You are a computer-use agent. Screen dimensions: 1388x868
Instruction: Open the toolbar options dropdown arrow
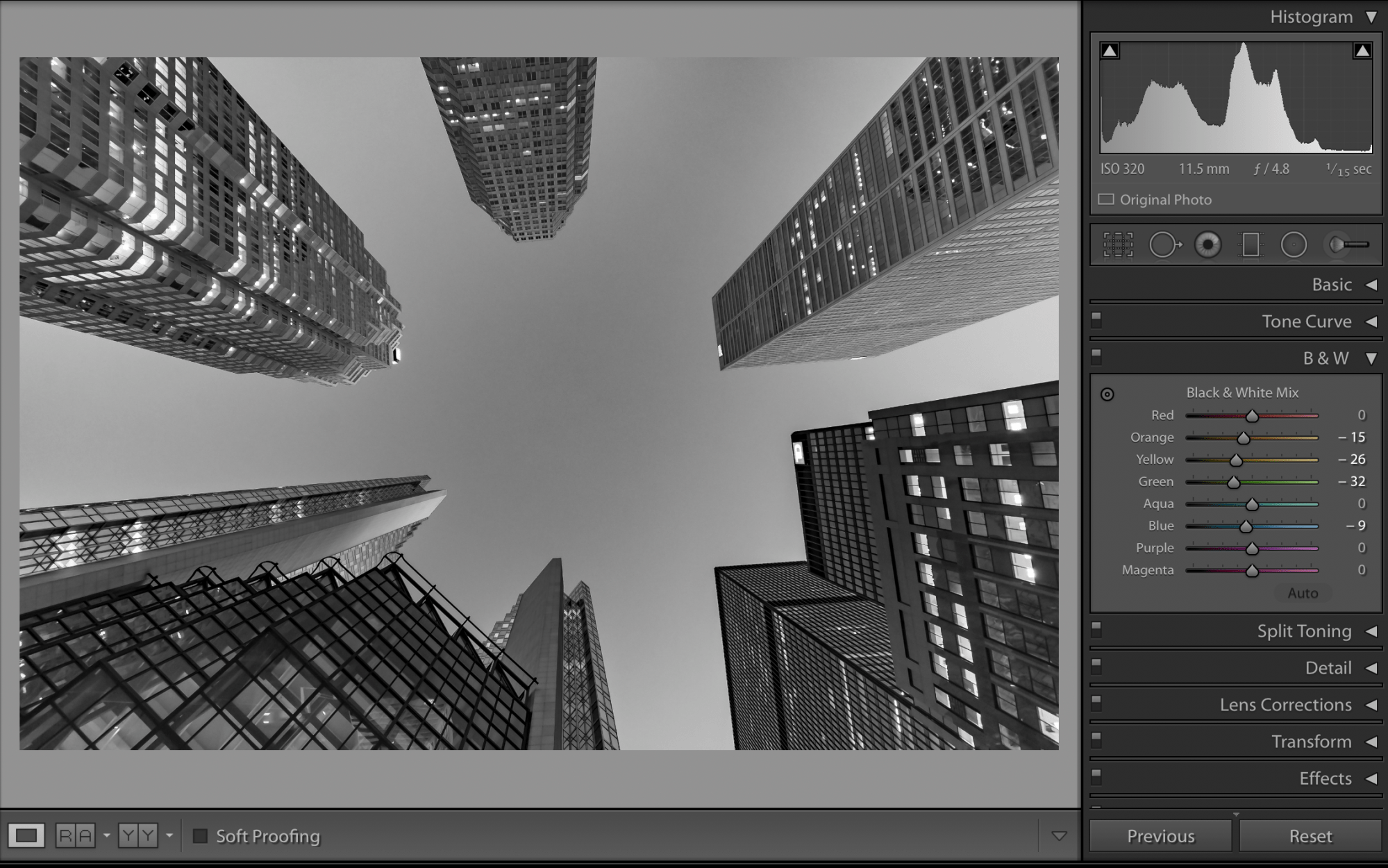(x=1059, y=836)
